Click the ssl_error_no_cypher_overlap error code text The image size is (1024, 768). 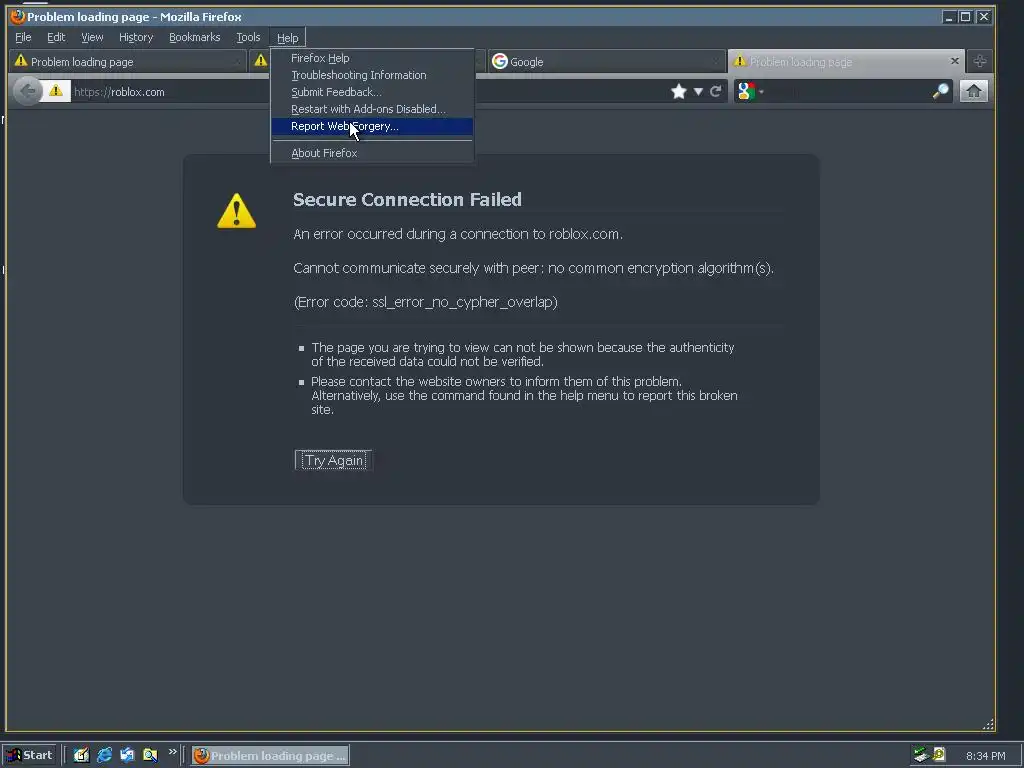(464, 302)
